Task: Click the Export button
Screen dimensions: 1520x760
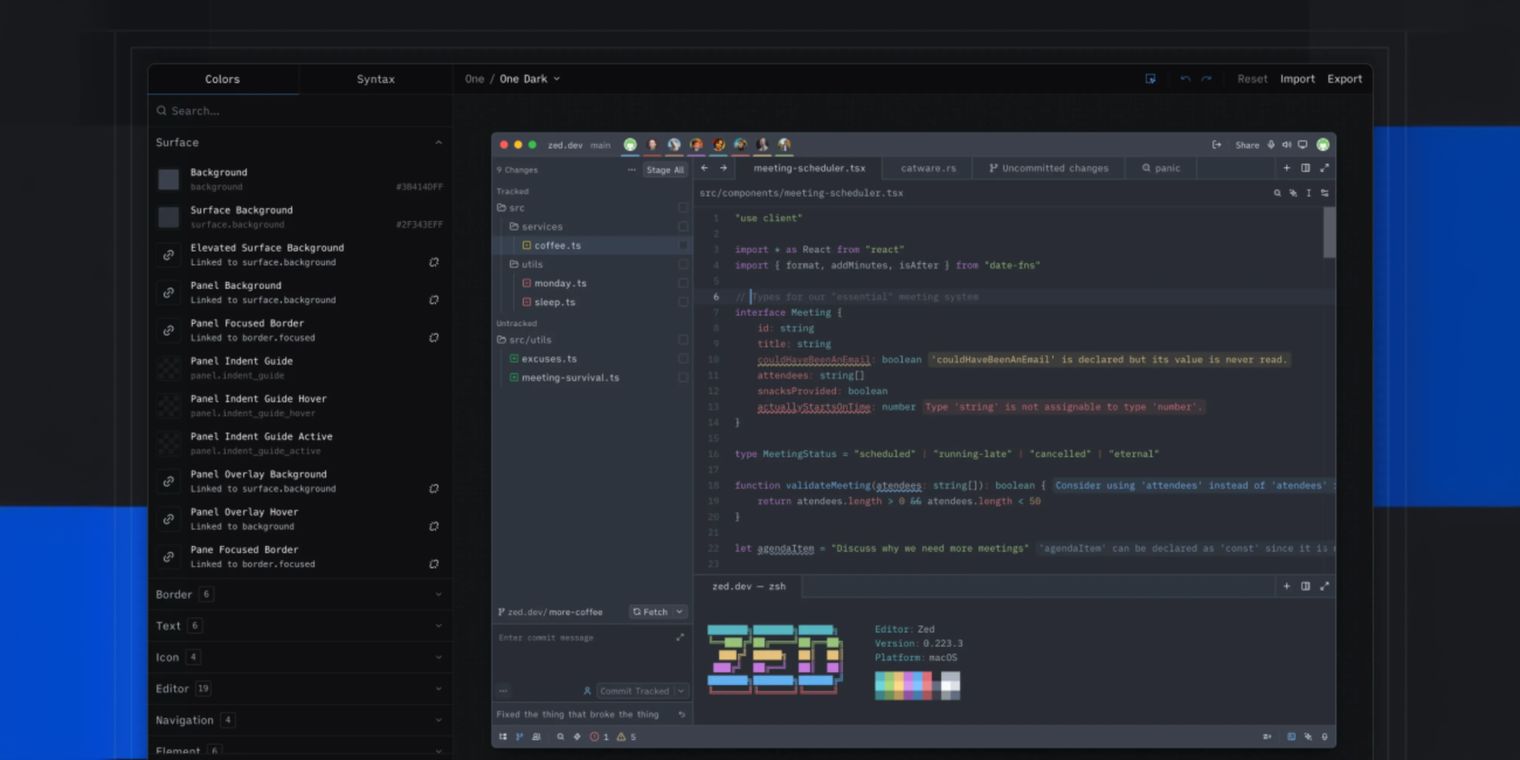Action: [x=1344, y=79]
